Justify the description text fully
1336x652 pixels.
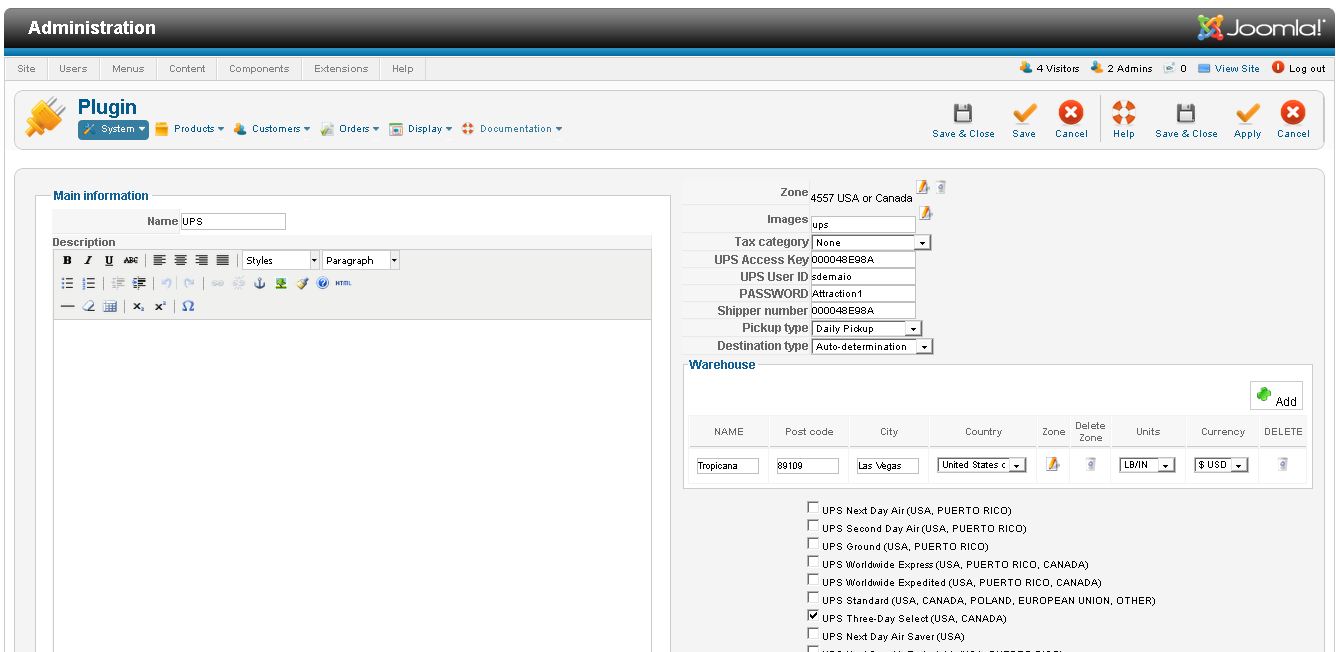tap(222, 260)
